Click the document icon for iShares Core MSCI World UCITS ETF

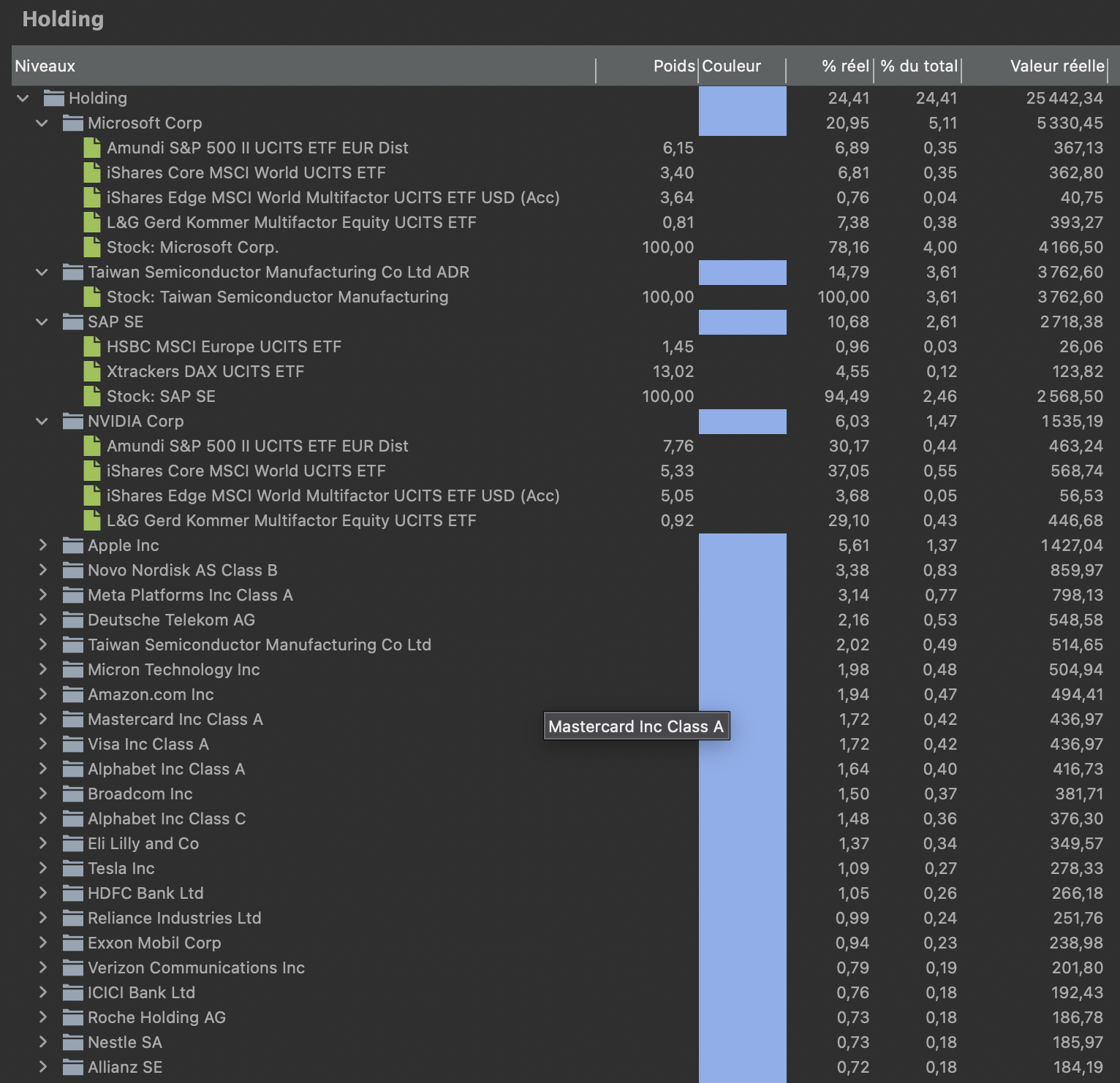(93, 172)
